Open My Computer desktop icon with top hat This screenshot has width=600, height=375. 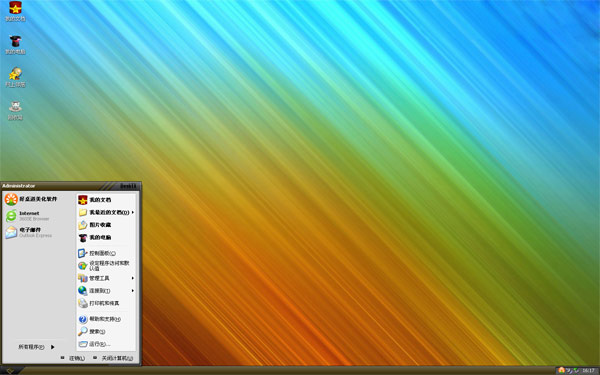point(15,44)
